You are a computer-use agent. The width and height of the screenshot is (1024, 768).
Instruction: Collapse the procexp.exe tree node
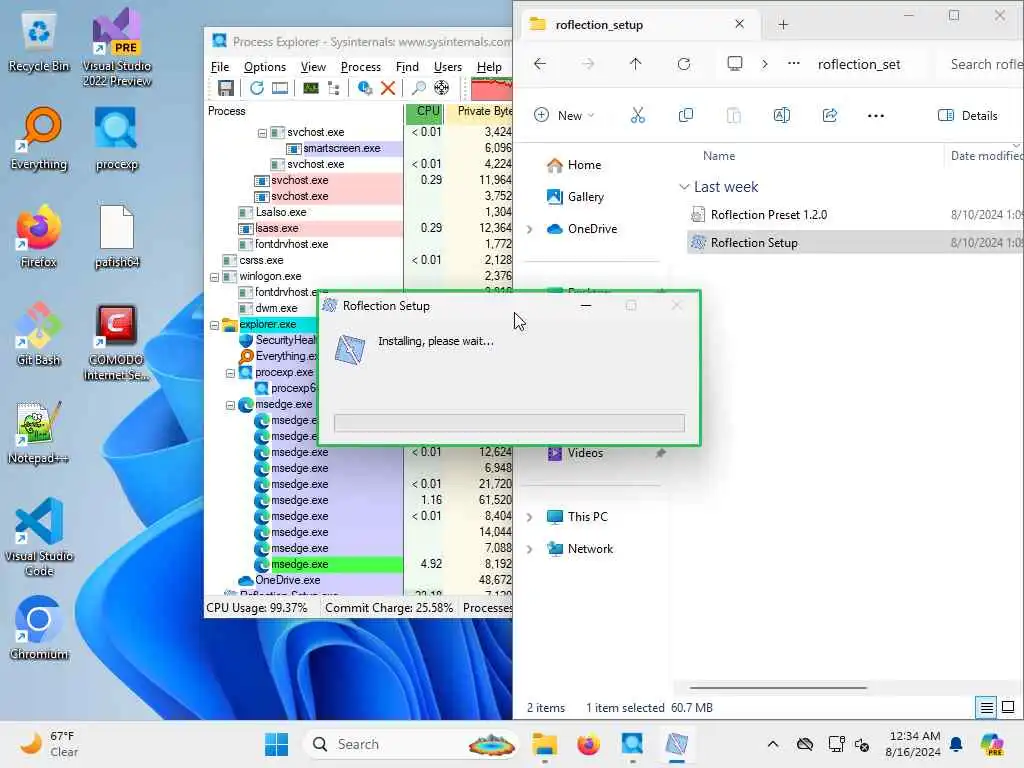coord(230,373)
